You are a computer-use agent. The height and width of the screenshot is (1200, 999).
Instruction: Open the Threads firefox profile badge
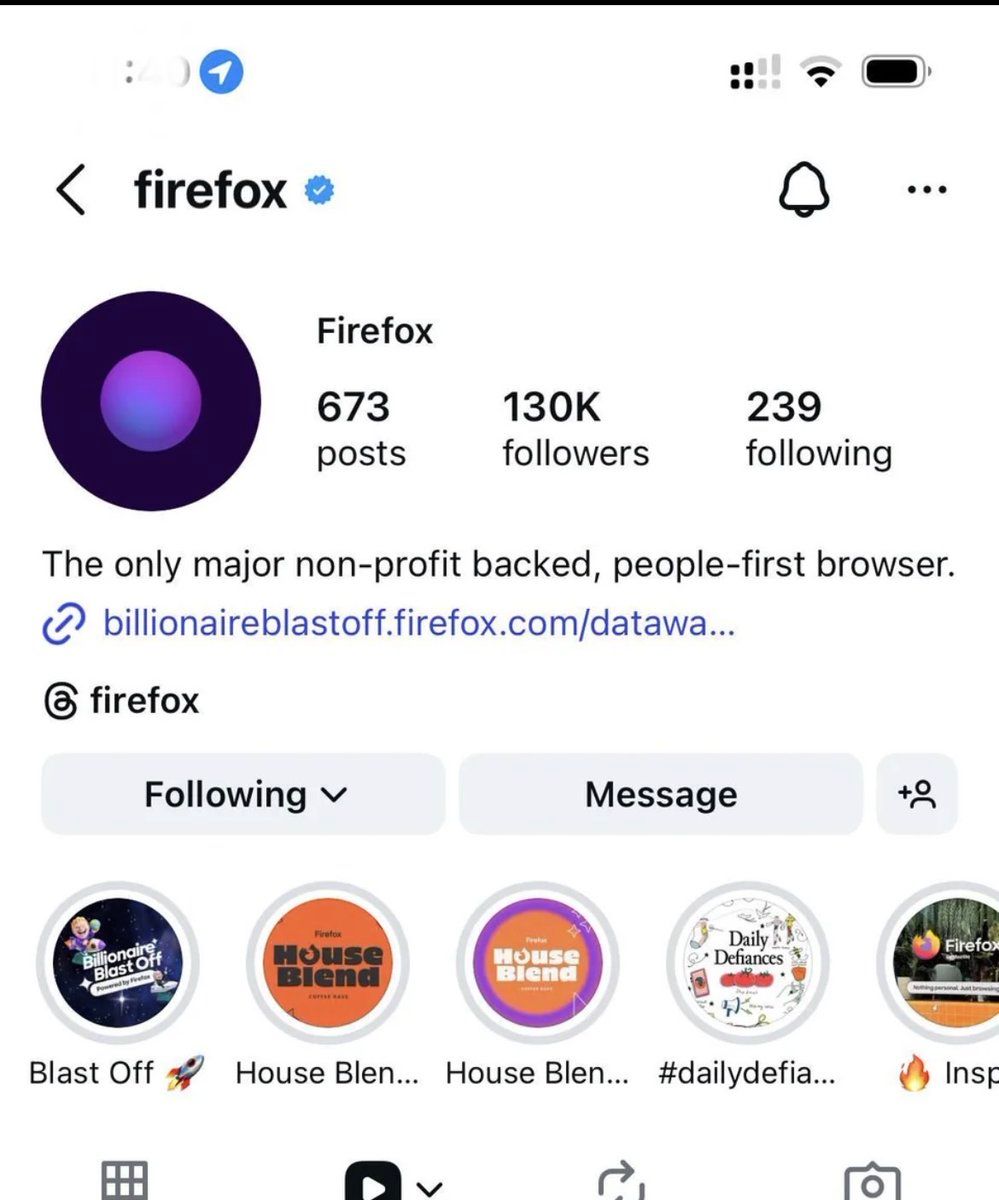click(122, 701)
